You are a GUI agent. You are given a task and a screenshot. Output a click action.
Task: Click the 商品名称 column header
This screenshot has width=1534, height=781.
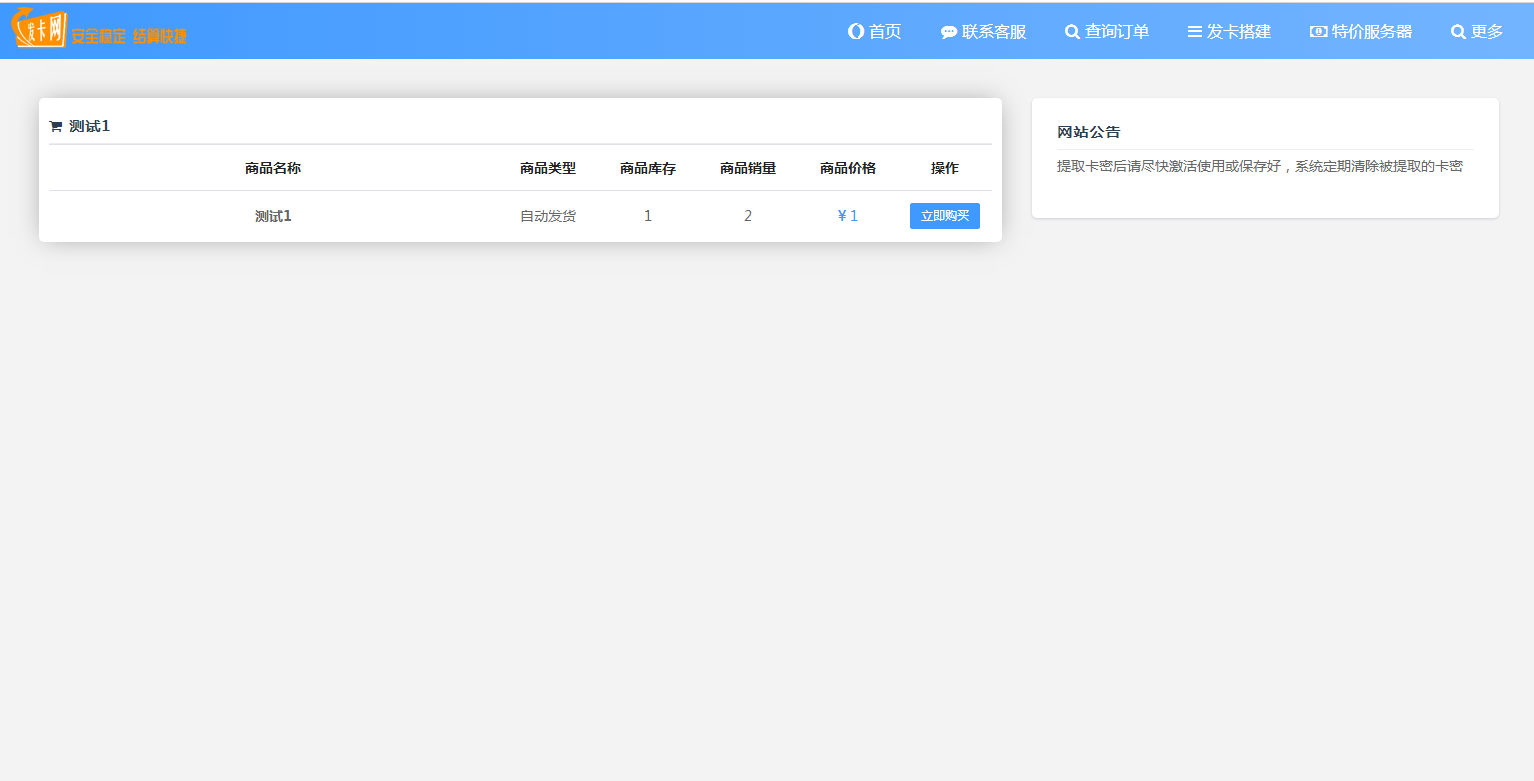pos(273,167)
